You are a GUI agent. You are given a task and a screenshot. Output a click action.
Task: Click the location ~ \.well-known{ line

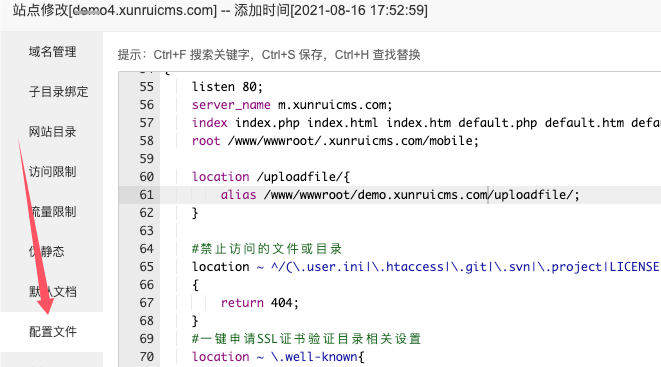[x=278, y=357]
